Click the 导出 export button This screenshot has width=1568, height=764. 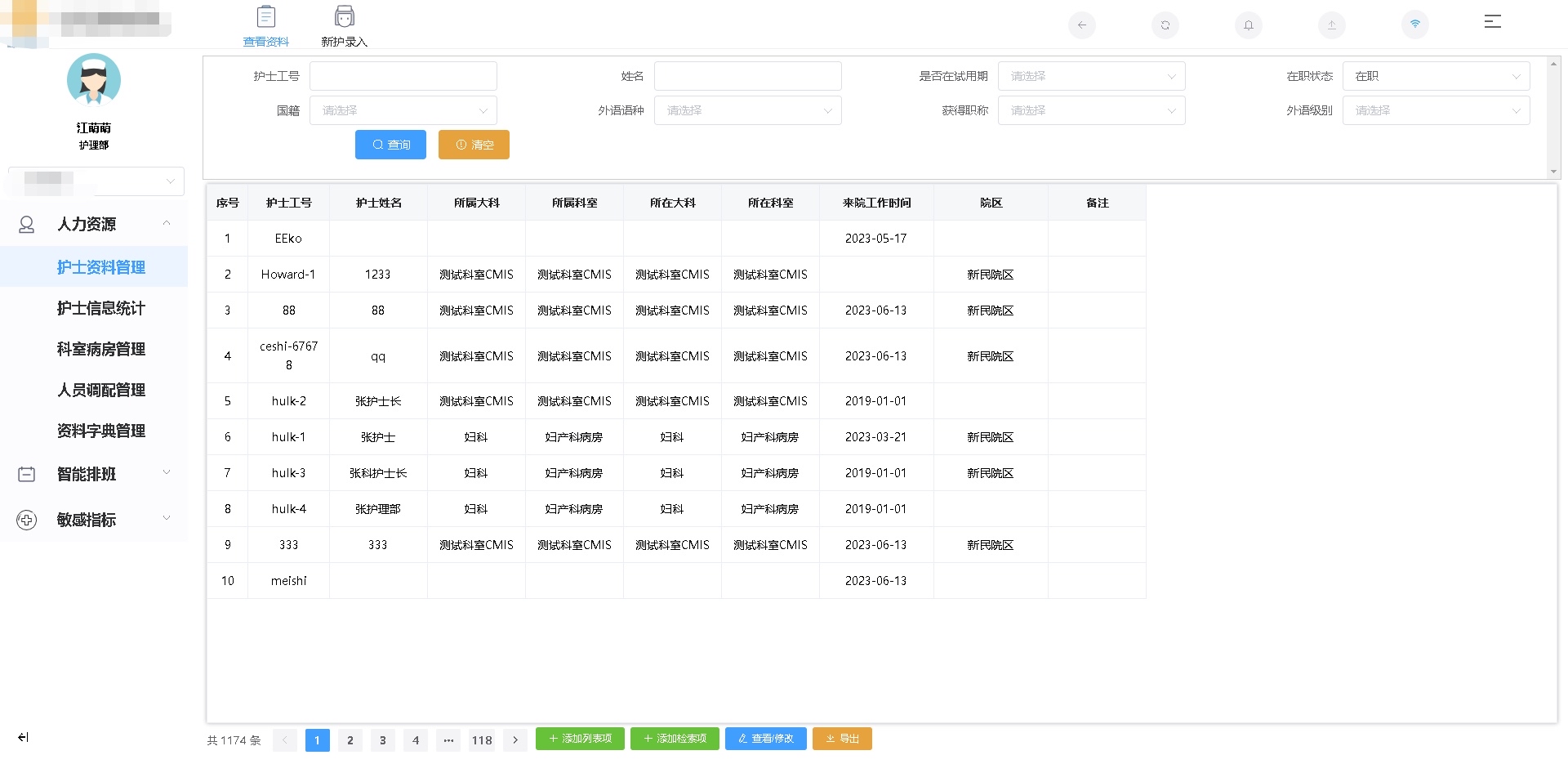point(842,739)
